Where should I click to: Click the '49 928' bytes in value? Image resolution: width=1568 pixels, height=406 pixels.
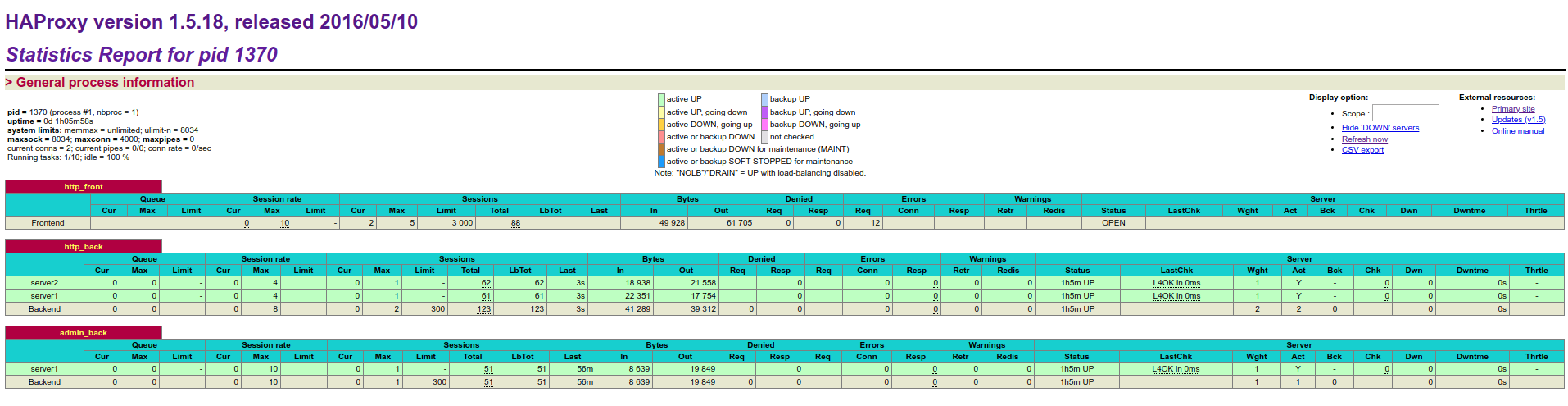coord(672,223)
